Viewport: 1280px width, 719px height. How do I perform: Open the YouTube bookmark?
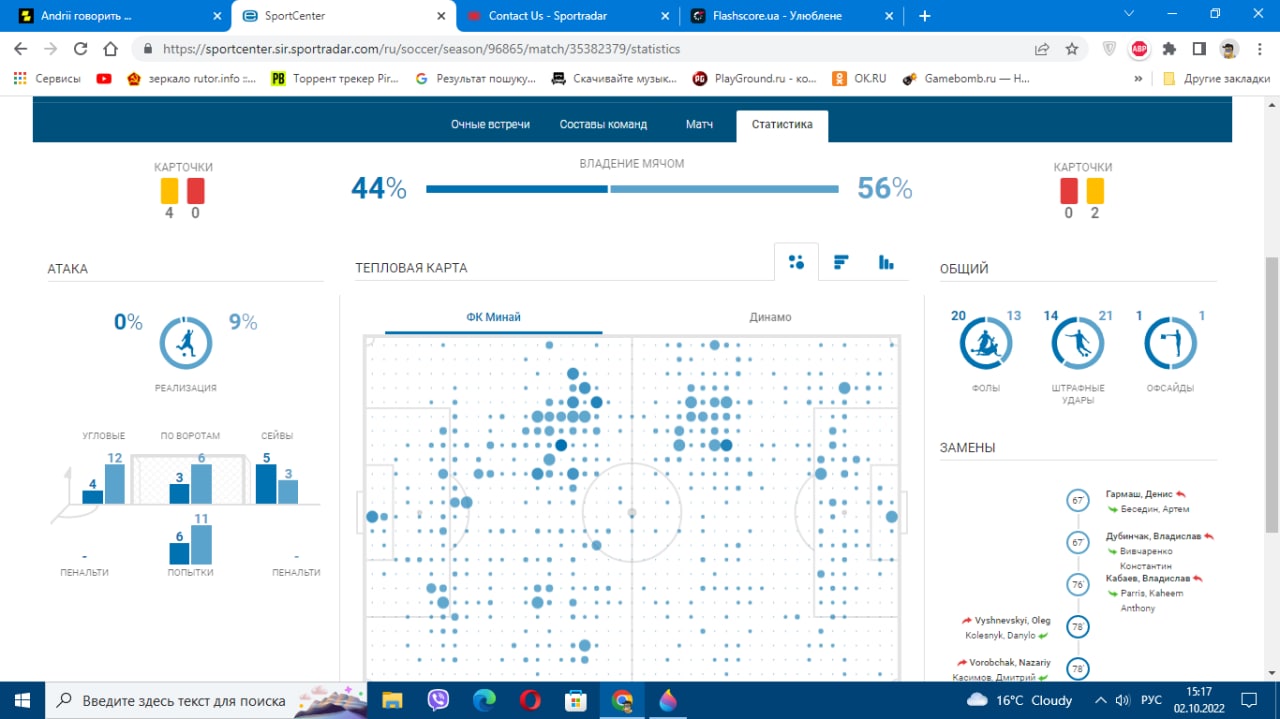(104, 79)
